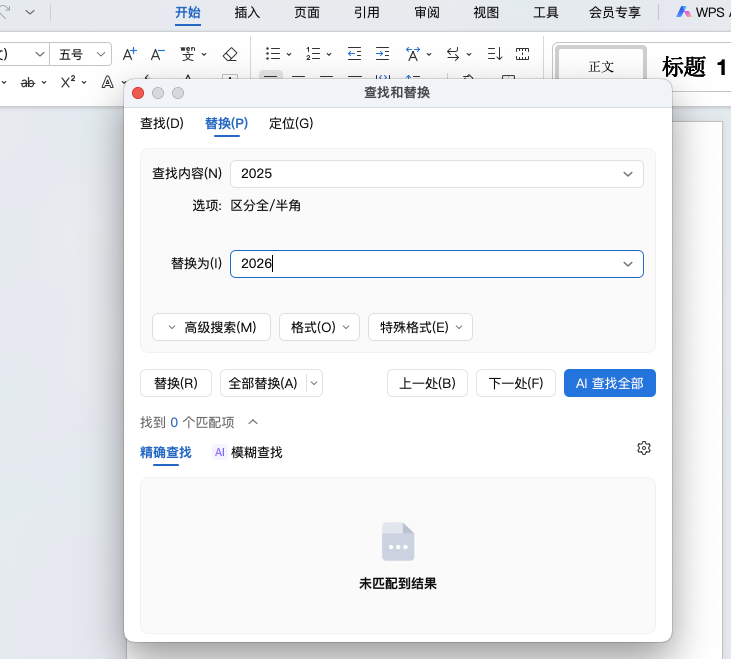Screen dimensions: 731x659
Task: Select the 精确查找 results tab
Action: (166, 452)
